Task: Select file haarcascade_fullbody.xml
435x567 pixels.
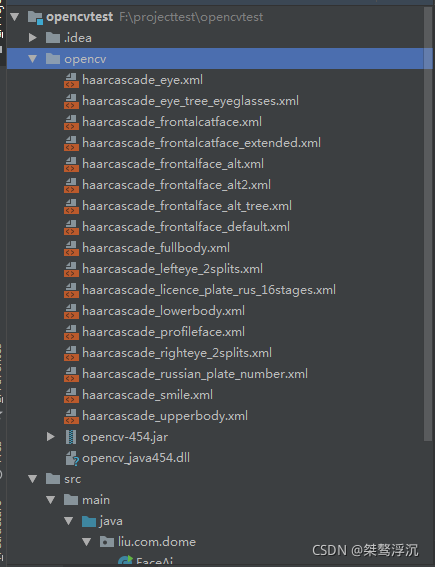Action: [156, 248]
